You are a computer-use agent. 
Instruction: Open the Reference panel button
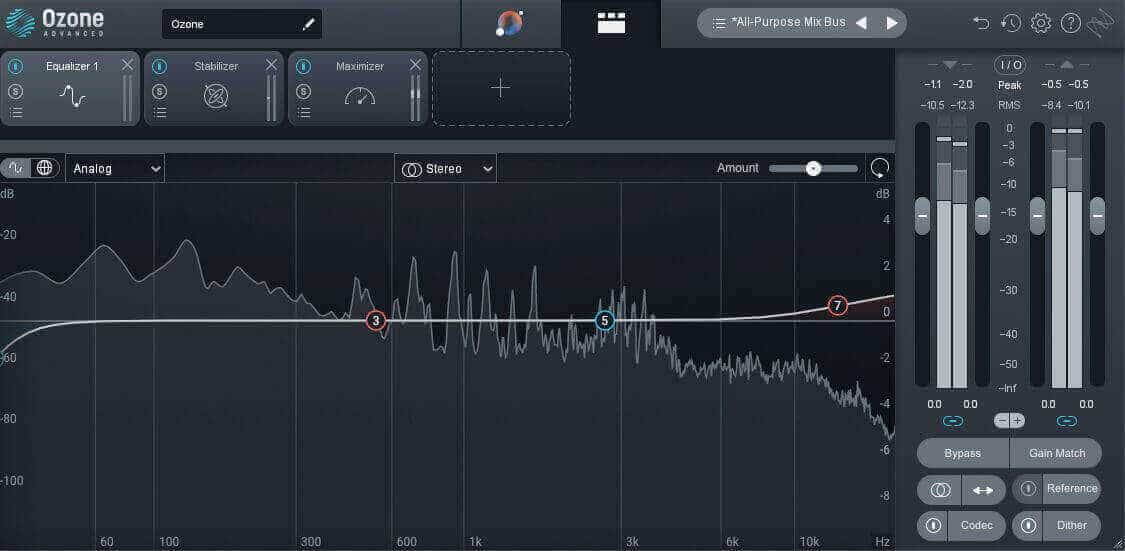pyautogui.click(x=1072, y=489)
